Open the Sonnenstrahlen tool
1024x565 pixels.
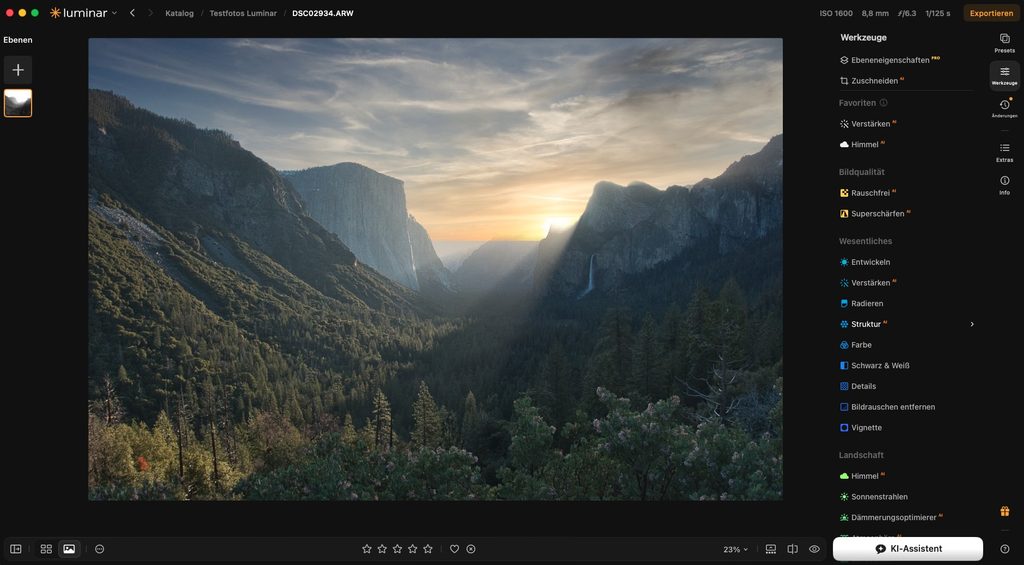coord(874,497)
